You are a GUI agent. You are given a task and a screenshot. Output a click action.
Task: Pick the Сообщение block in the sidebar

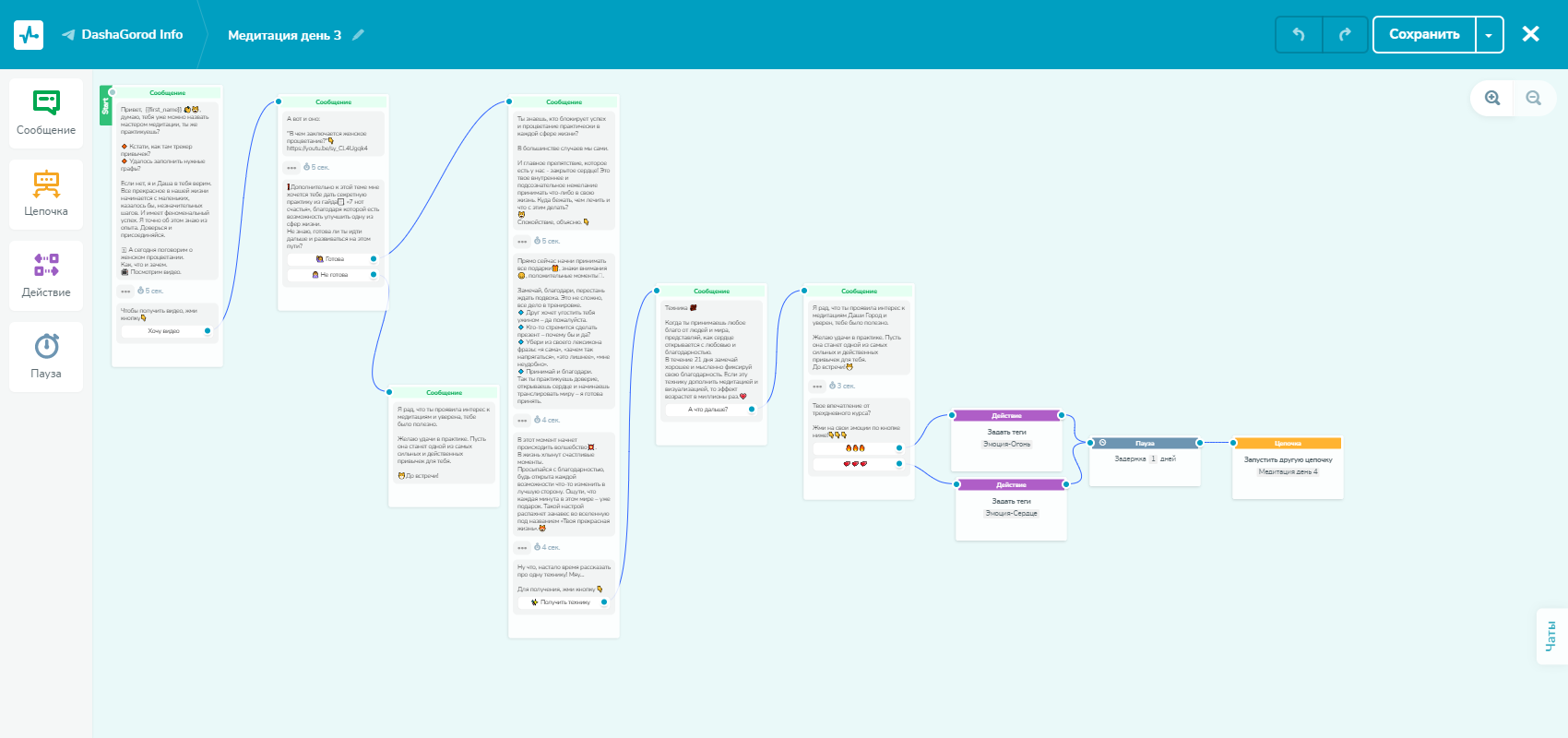click(46, 113)
